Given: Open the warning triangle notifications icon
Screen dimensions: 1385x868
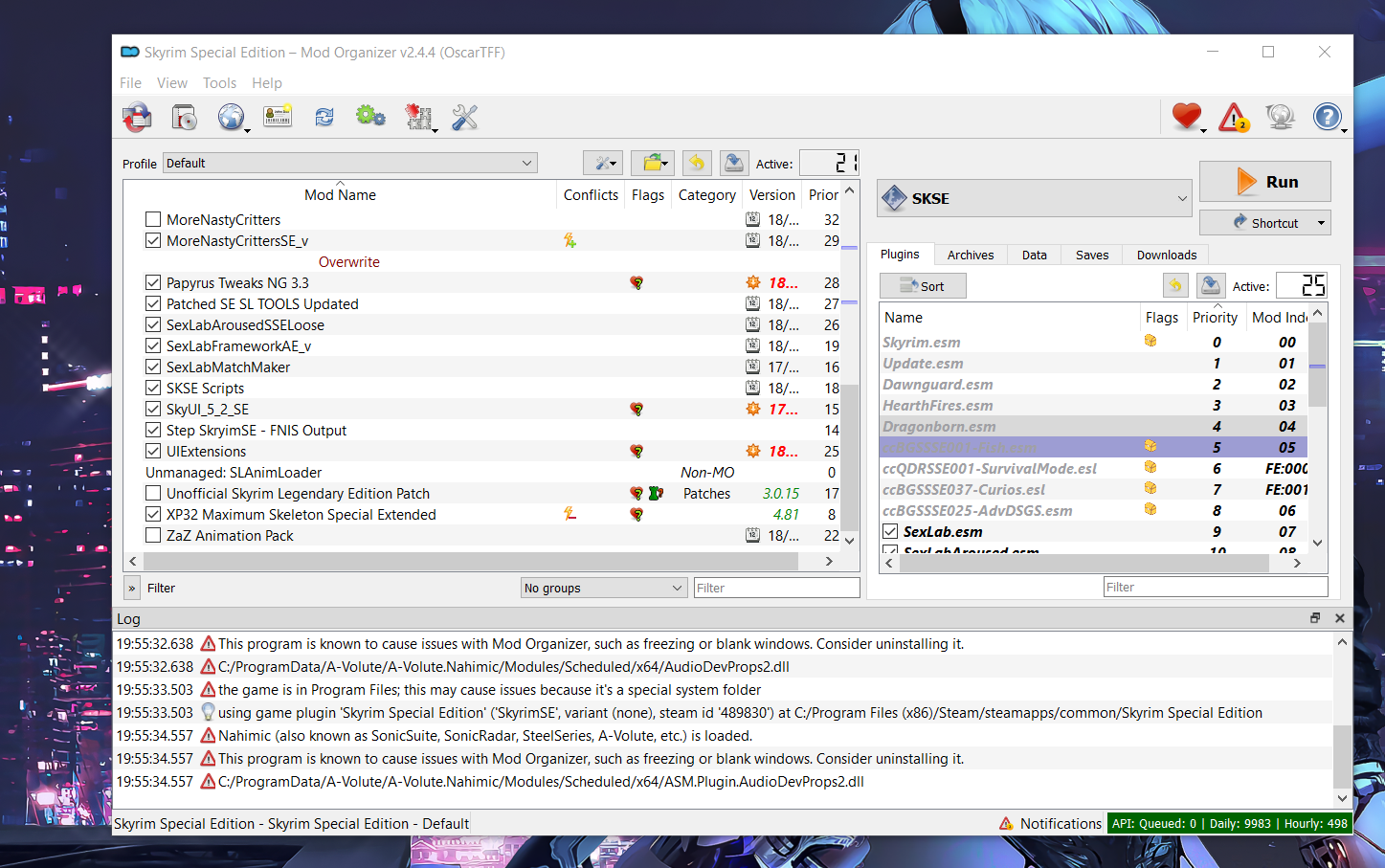Looking at the screenshot, I should (1233, 117).
